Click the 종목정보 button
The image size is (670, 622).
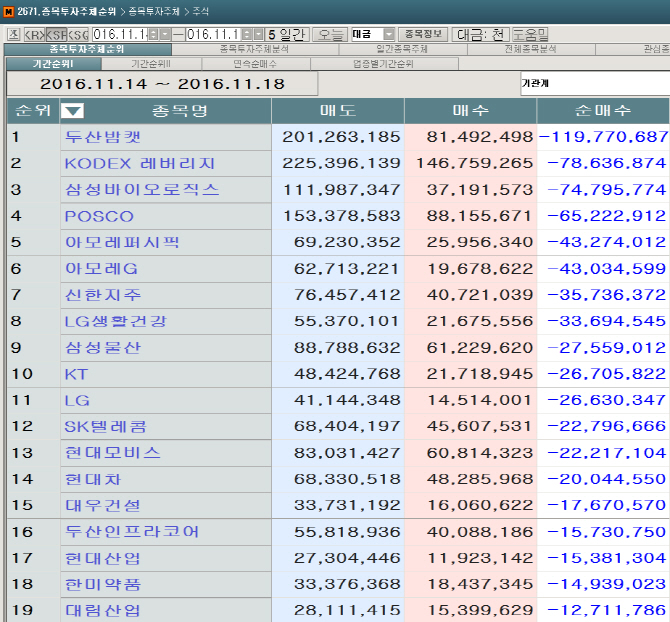[x=423, y=34]
